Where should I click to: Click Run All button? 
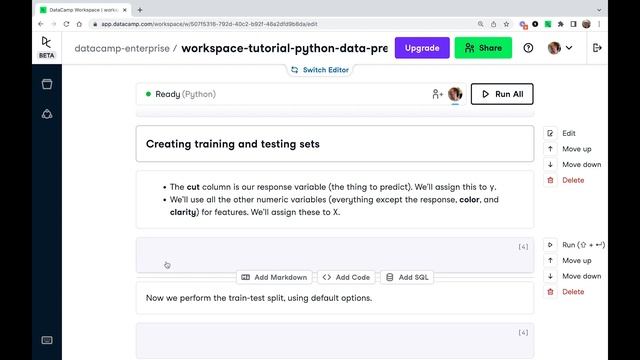[x=502, y=94]
